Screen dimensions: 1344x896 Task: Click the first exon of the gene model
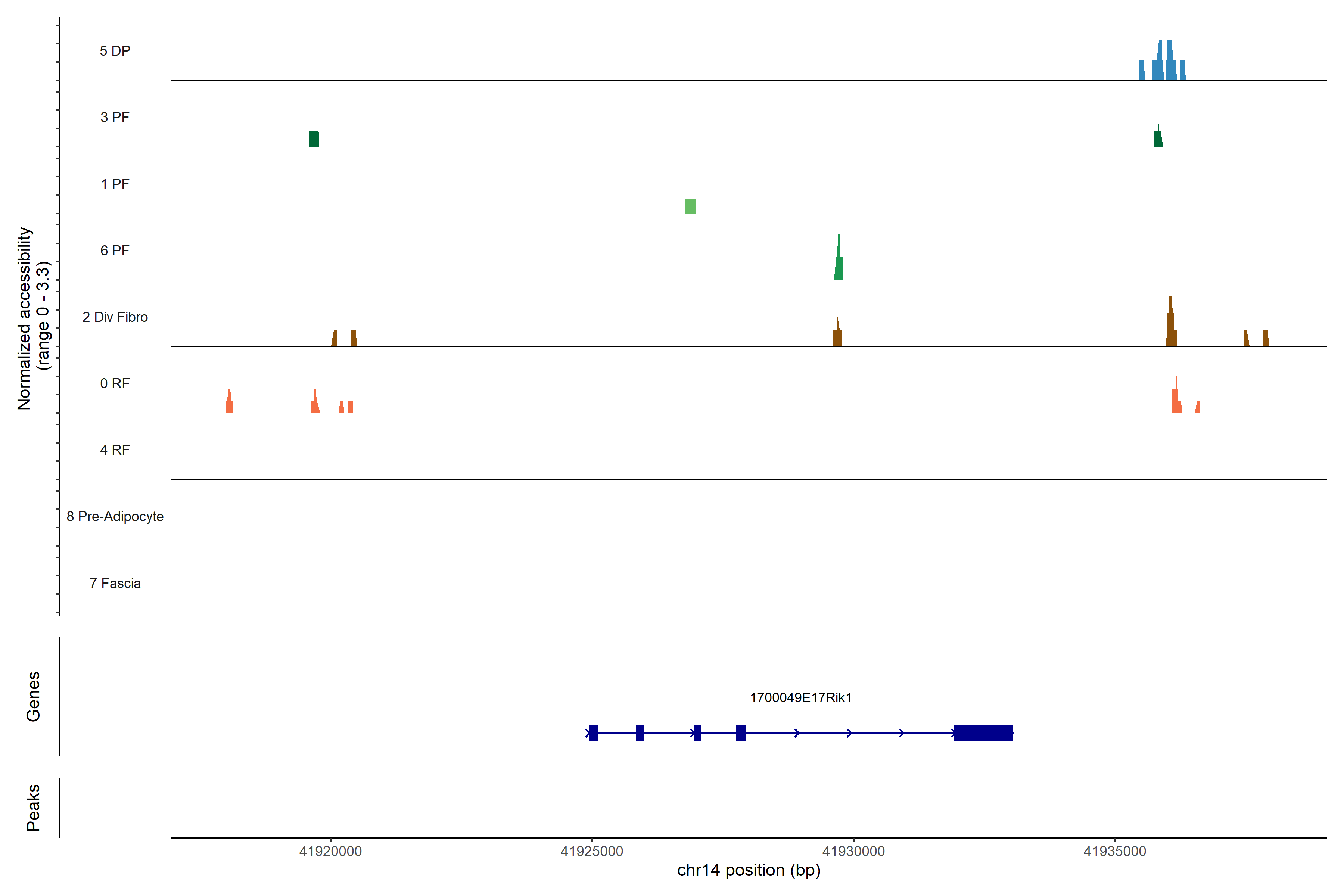[x=594, y=732]
